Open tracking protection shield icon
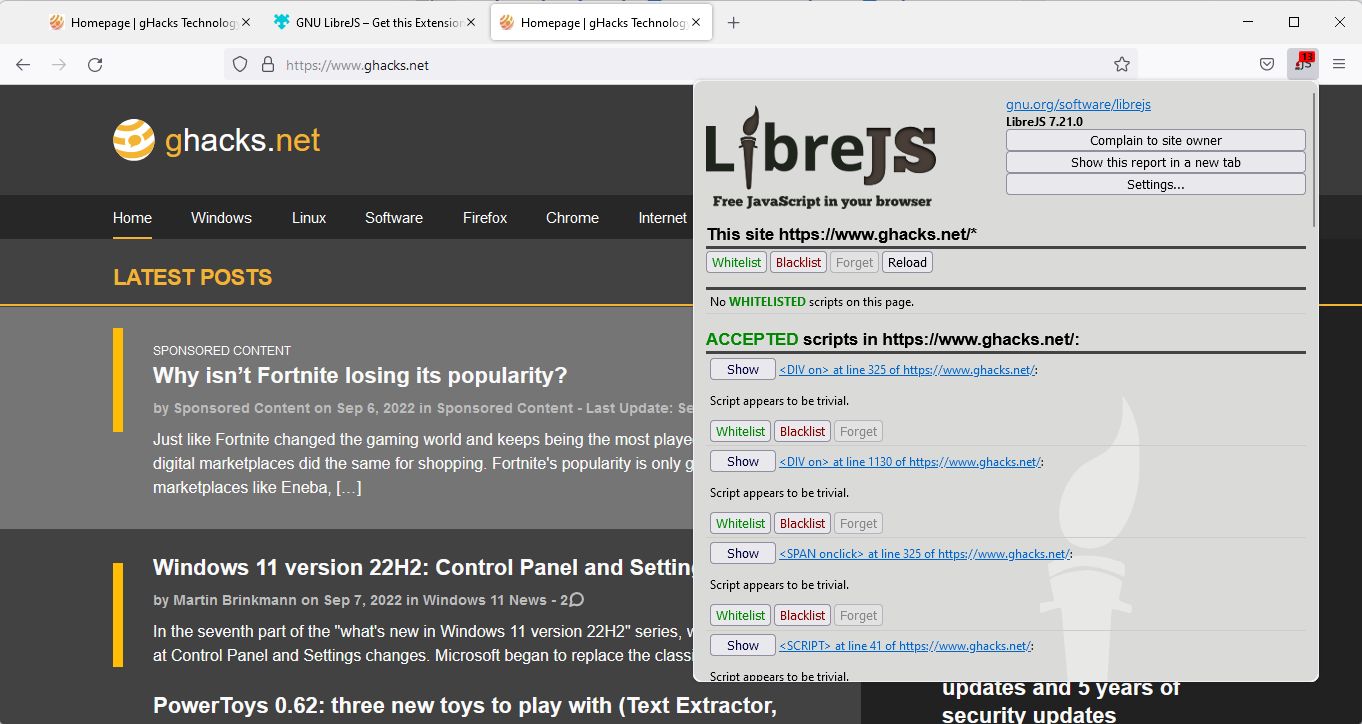Screen dimensions: 1362x724 240,64
